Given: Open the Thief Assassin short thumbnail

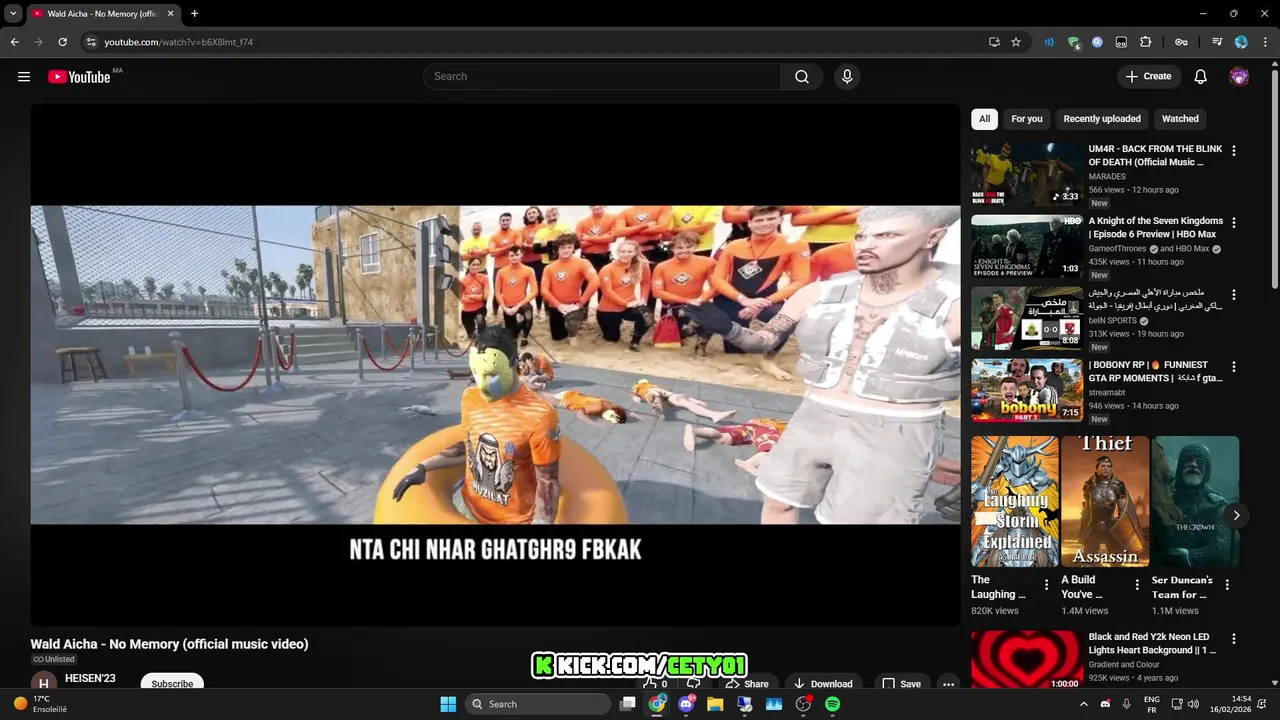Looking at the screenshot, I should click(1105, 501).
